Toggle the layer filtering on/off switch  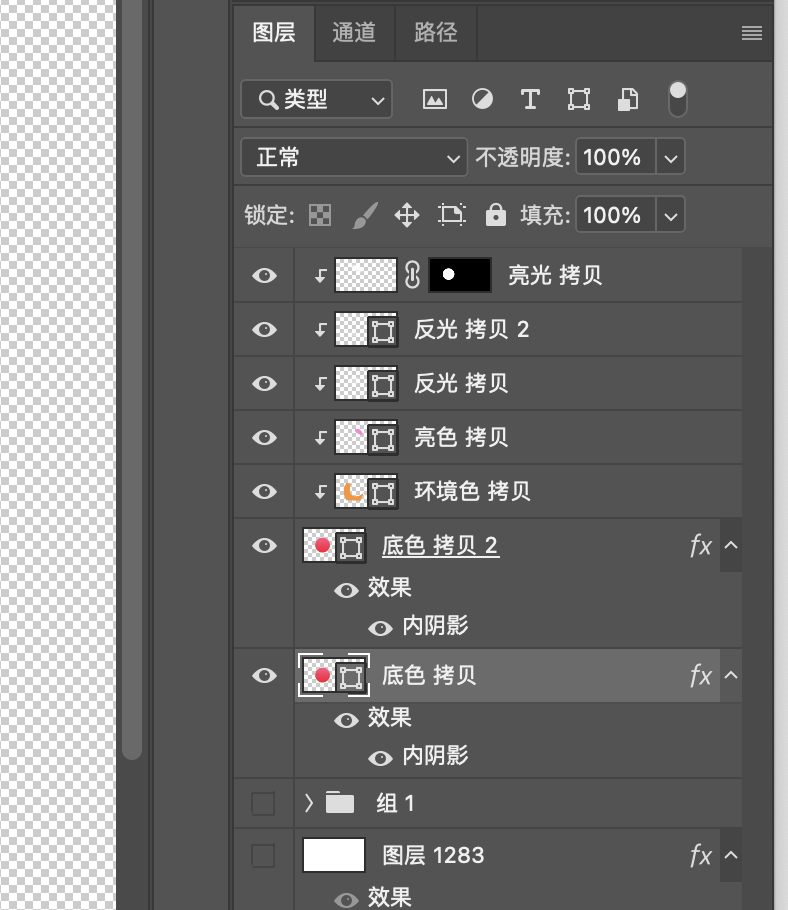pyautogui.click(x=678, y=99)
